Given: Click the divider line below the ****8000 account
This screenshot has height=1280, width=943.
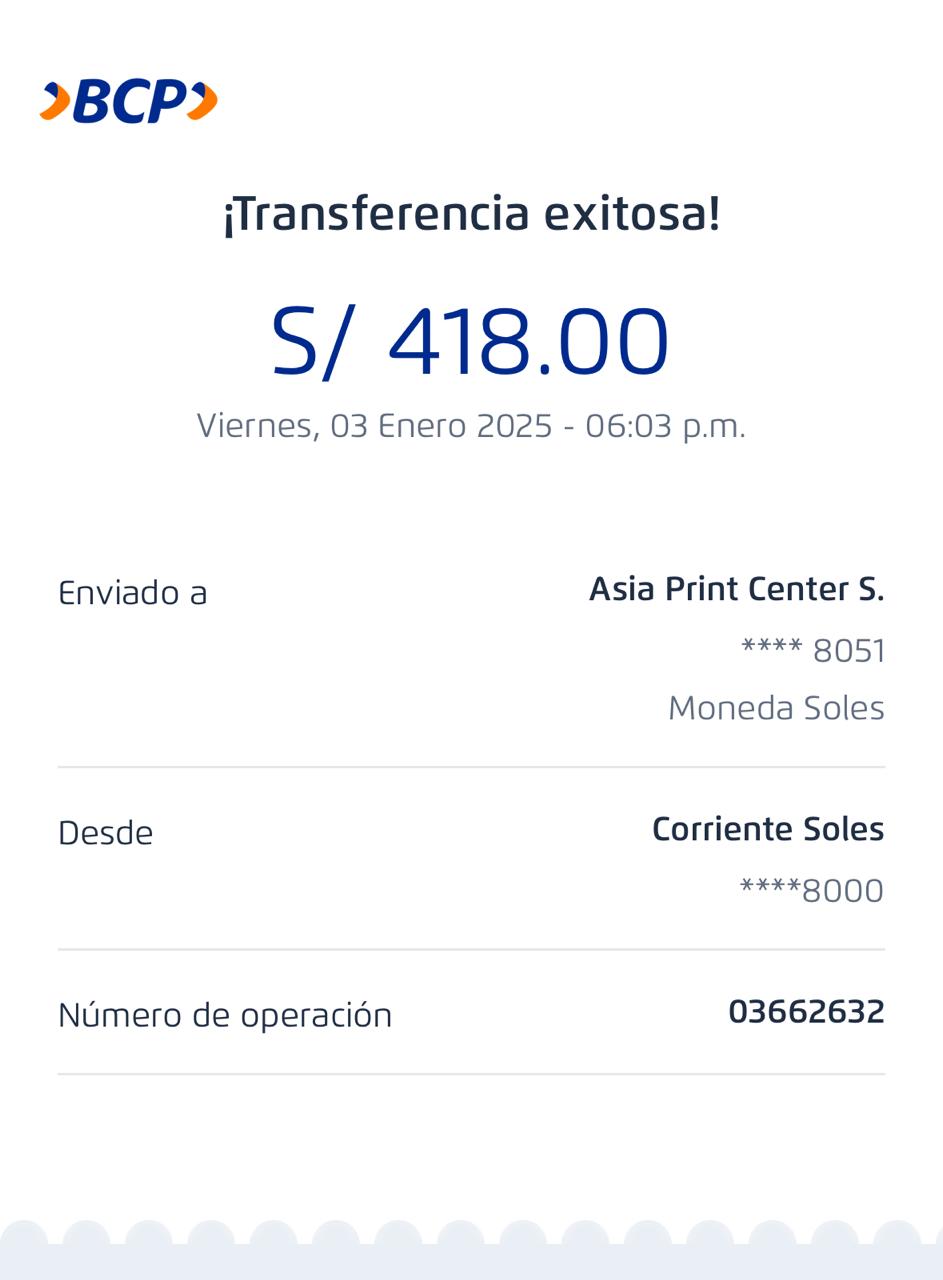Looking at the screenshot, I should (471, 949).
